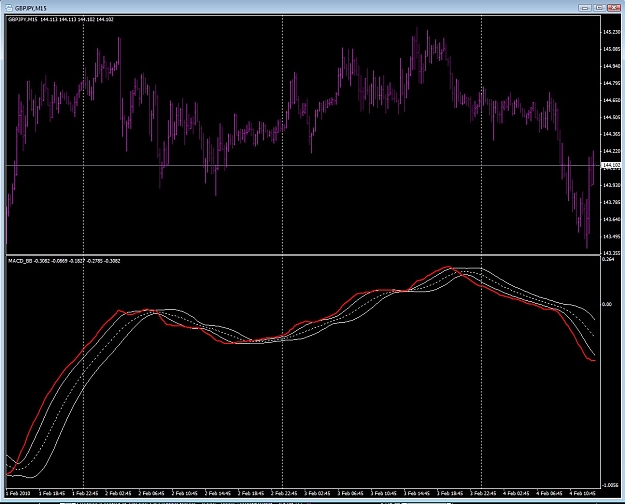Minimize the GBPJPY,M15 chart window

pos(585,8)
